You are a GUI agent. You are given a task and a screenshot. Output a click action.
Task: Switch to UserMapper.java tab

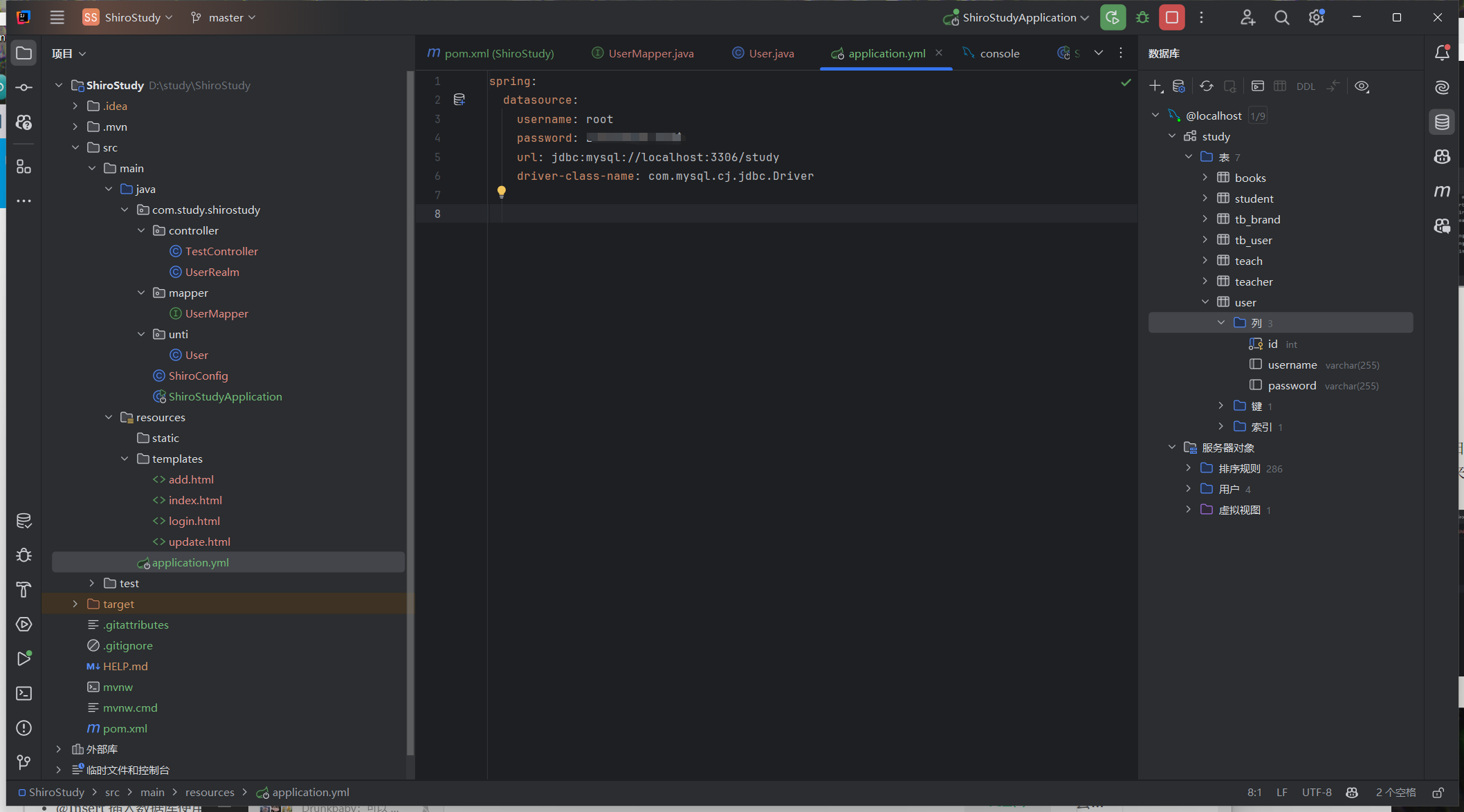coord(643,53)
